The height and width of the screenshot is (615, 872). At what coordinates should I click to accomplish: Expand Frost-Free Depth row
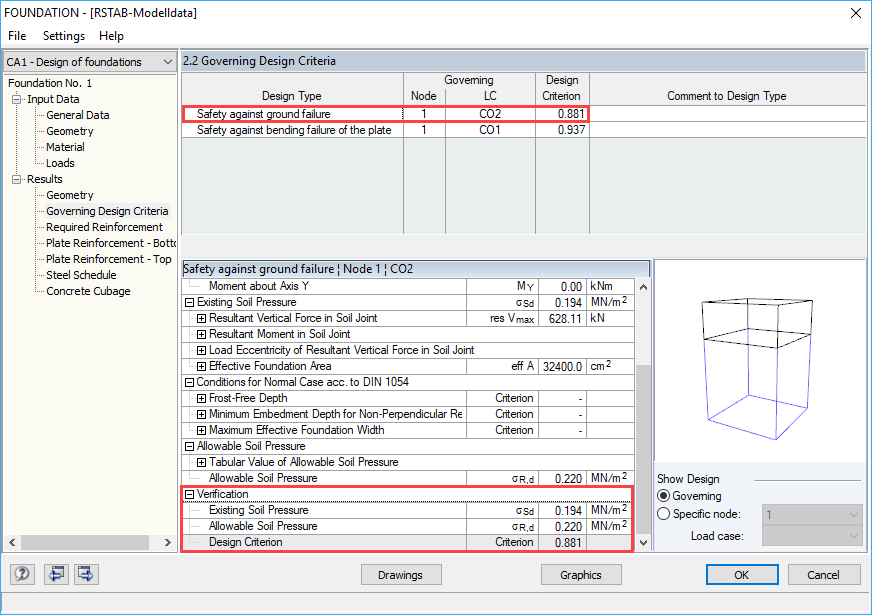coord(201,399)
